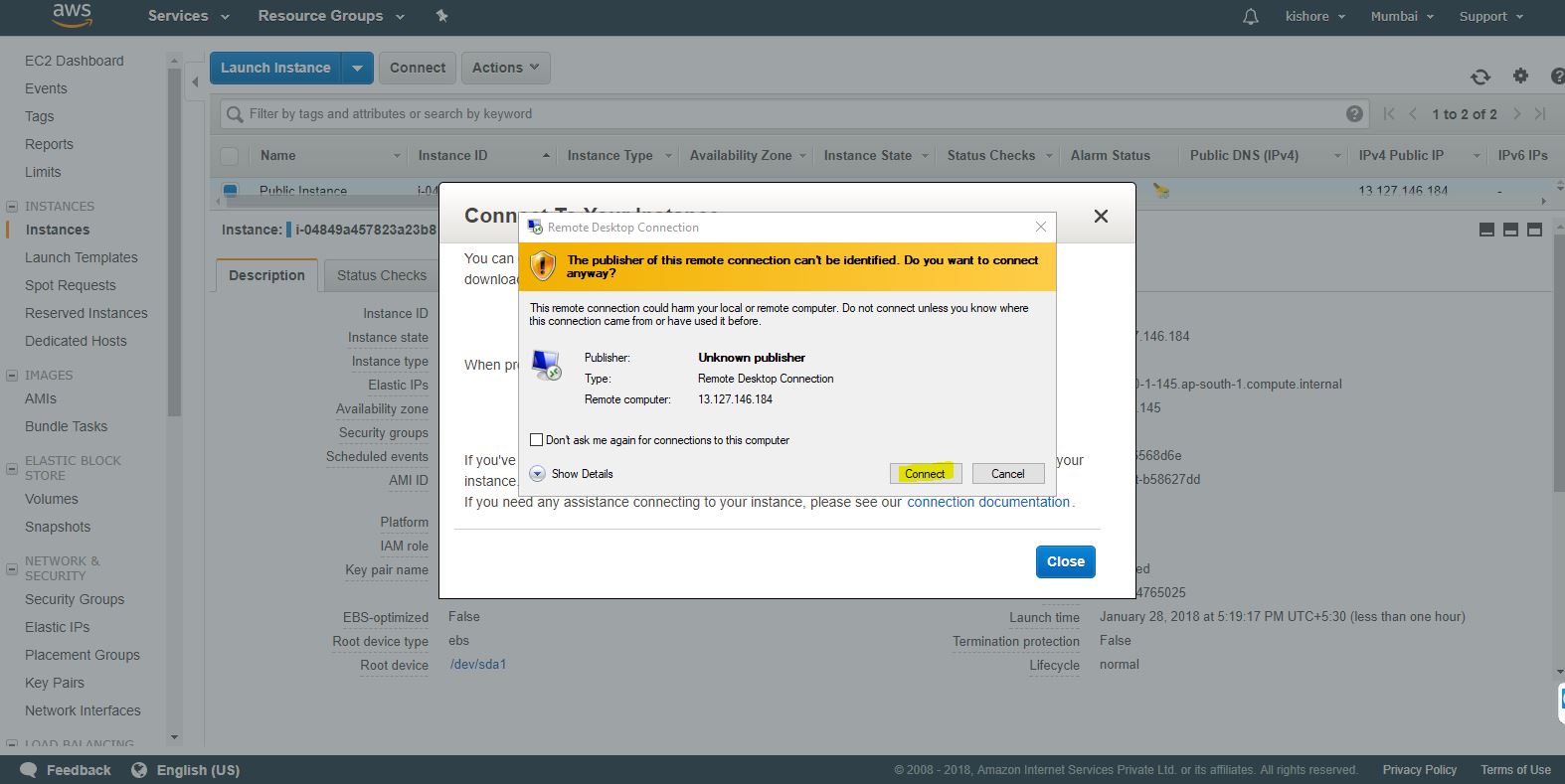Click the filter search input field
Viewport: 1565px width, 784px height.
[785, 114]
